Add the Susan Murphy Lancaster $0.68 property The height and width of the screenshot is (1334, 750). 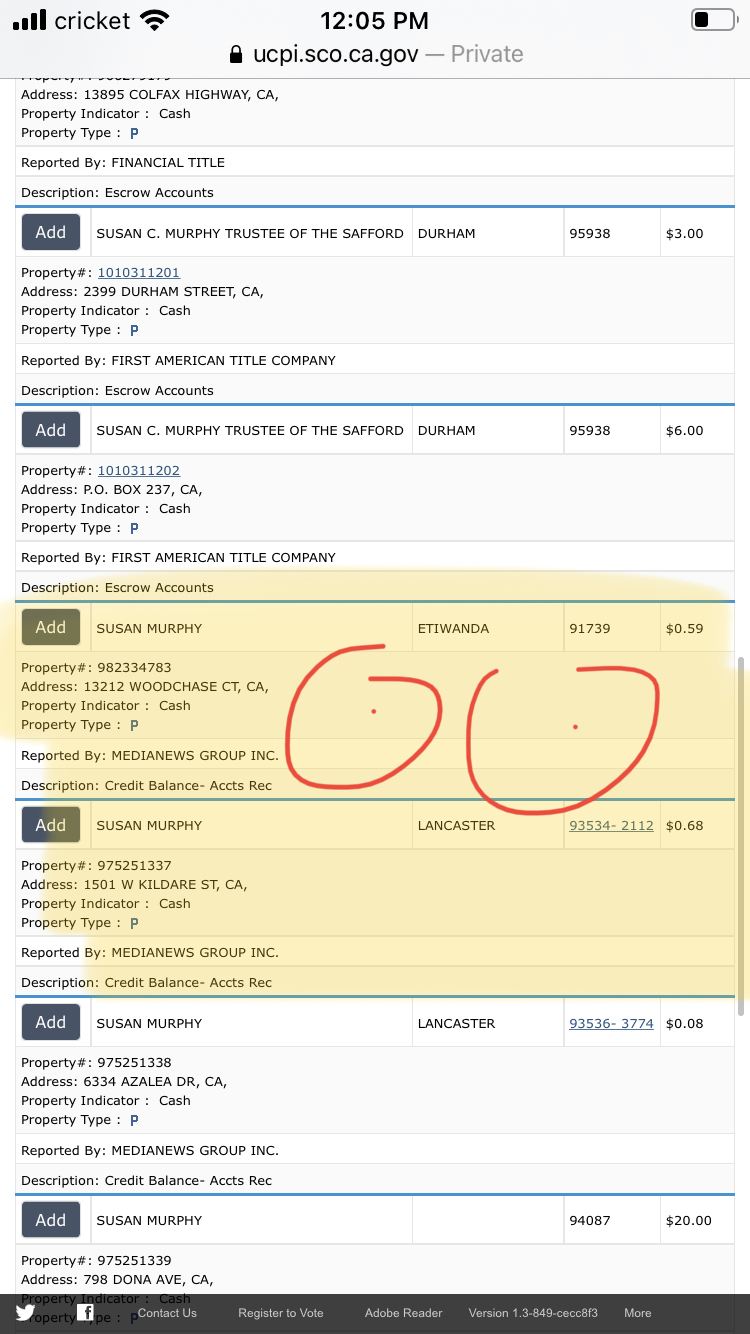pos(51,825)
